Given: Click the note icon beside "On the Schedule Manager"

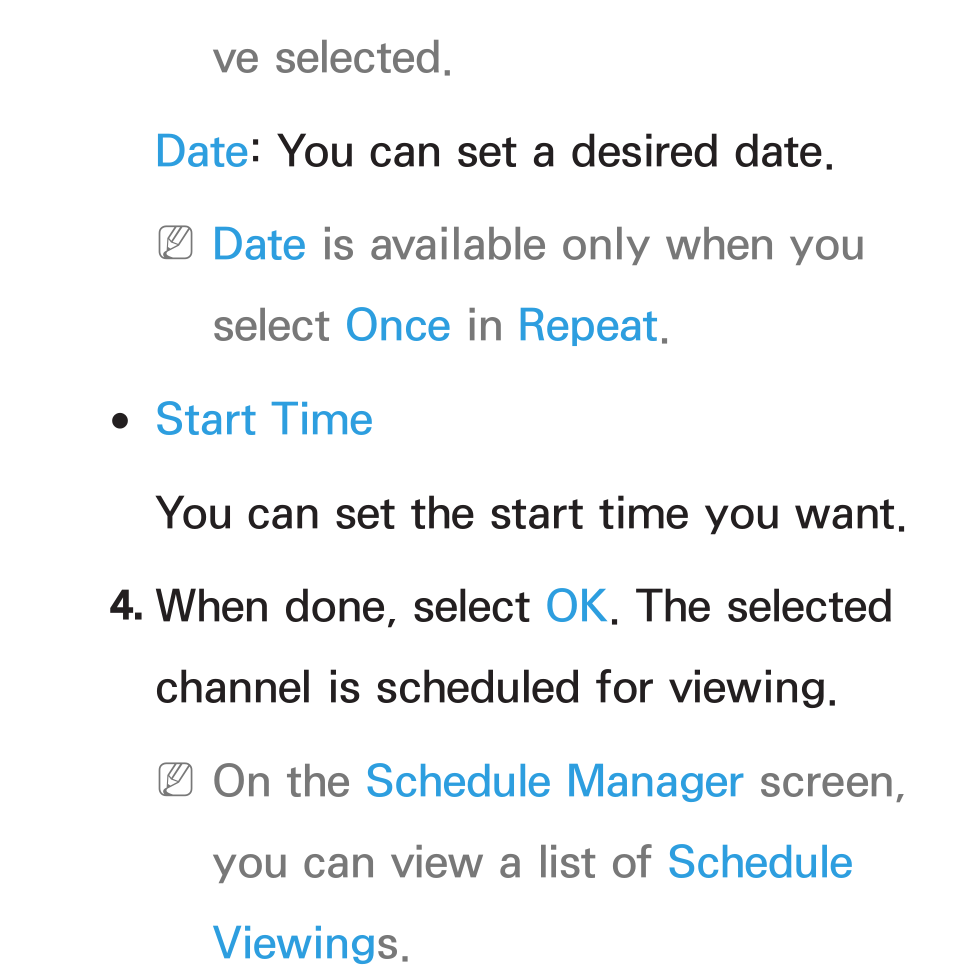Looking at the screenshot, I should click(175, 779).
